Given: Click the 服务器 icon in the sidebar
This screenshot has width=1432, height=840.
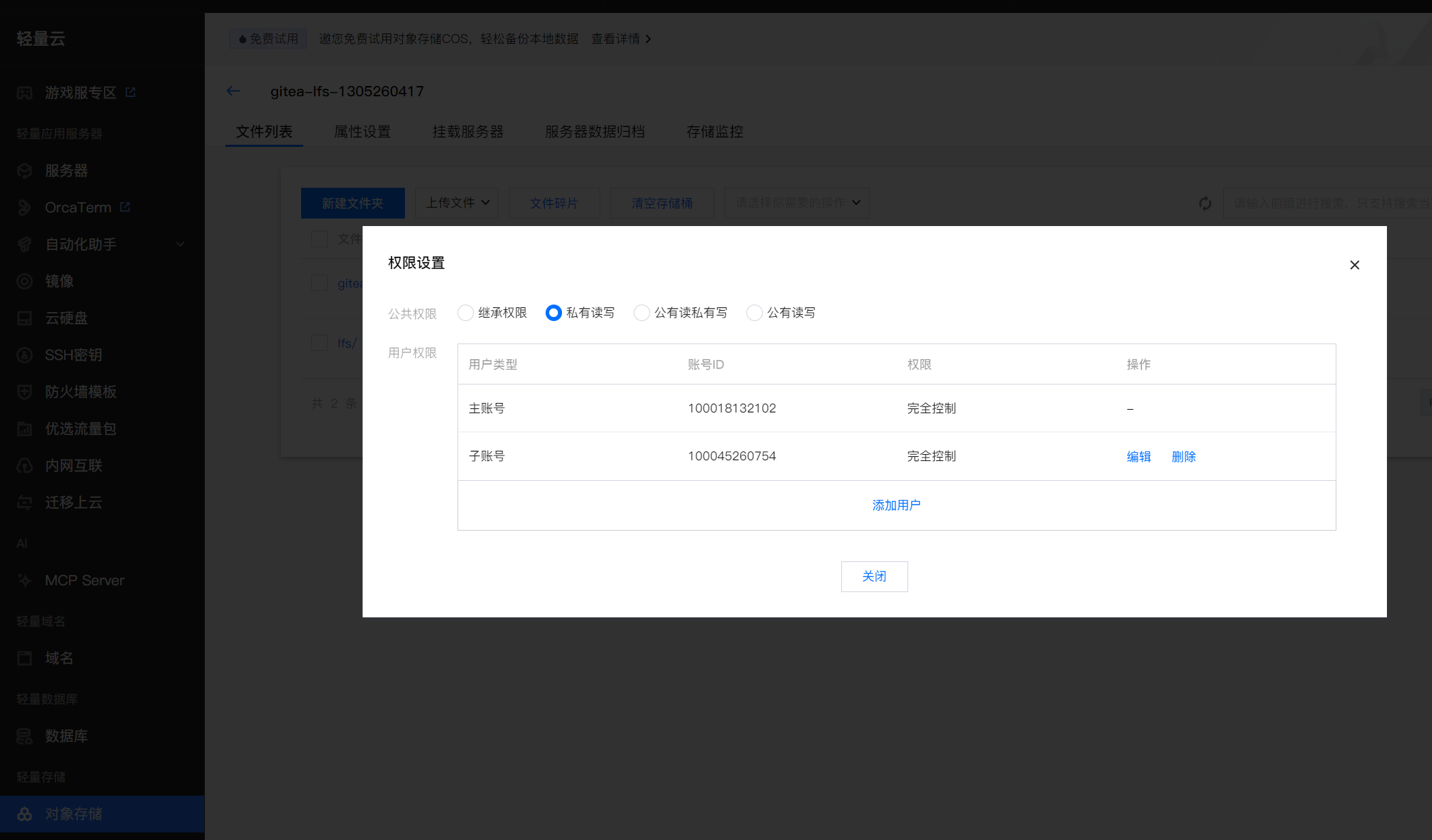Looking at the screenshot, I should click(x=25, y=171).
